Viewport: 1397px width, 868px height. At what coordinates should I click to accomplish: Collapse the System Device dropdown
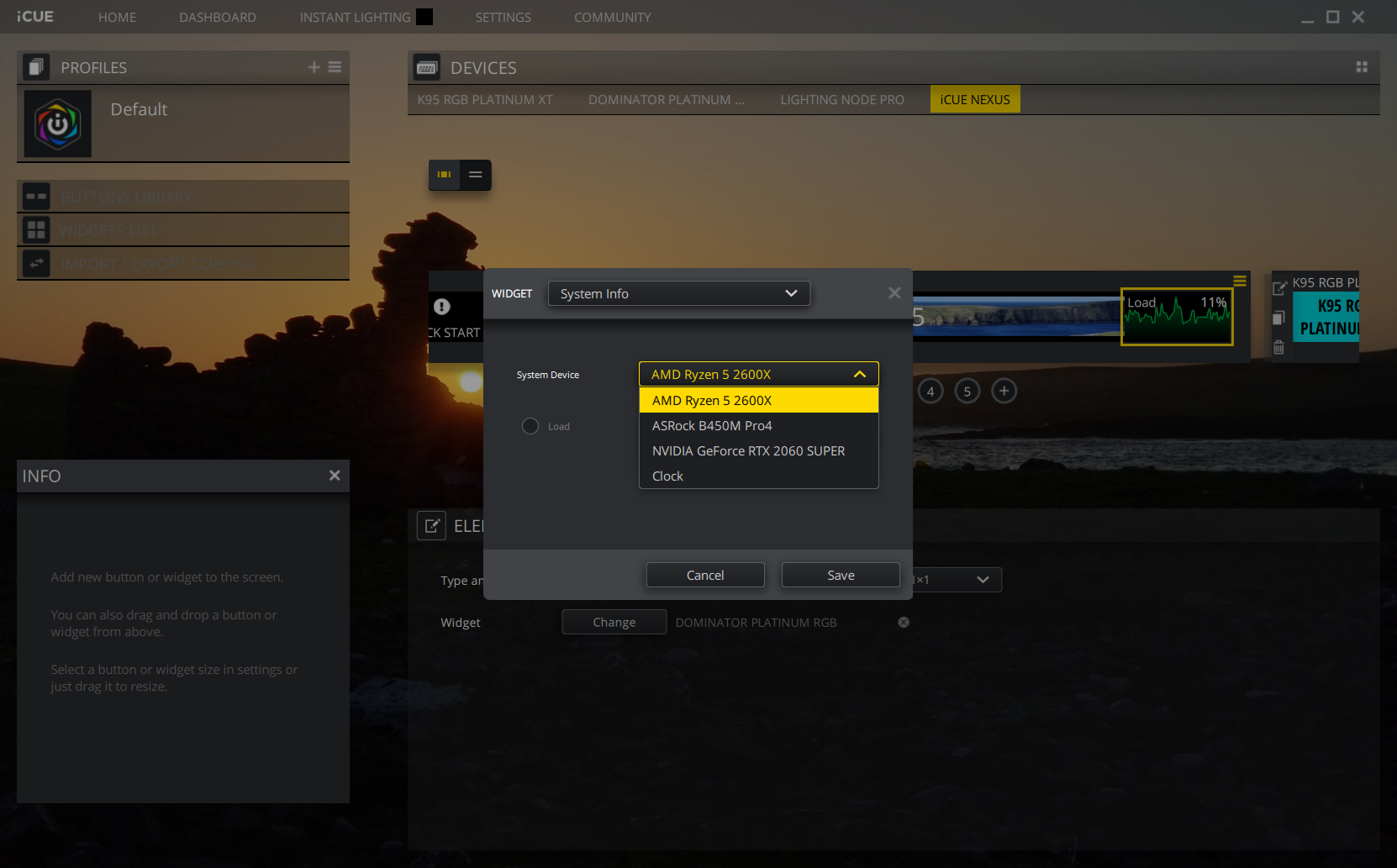[759, 374]
